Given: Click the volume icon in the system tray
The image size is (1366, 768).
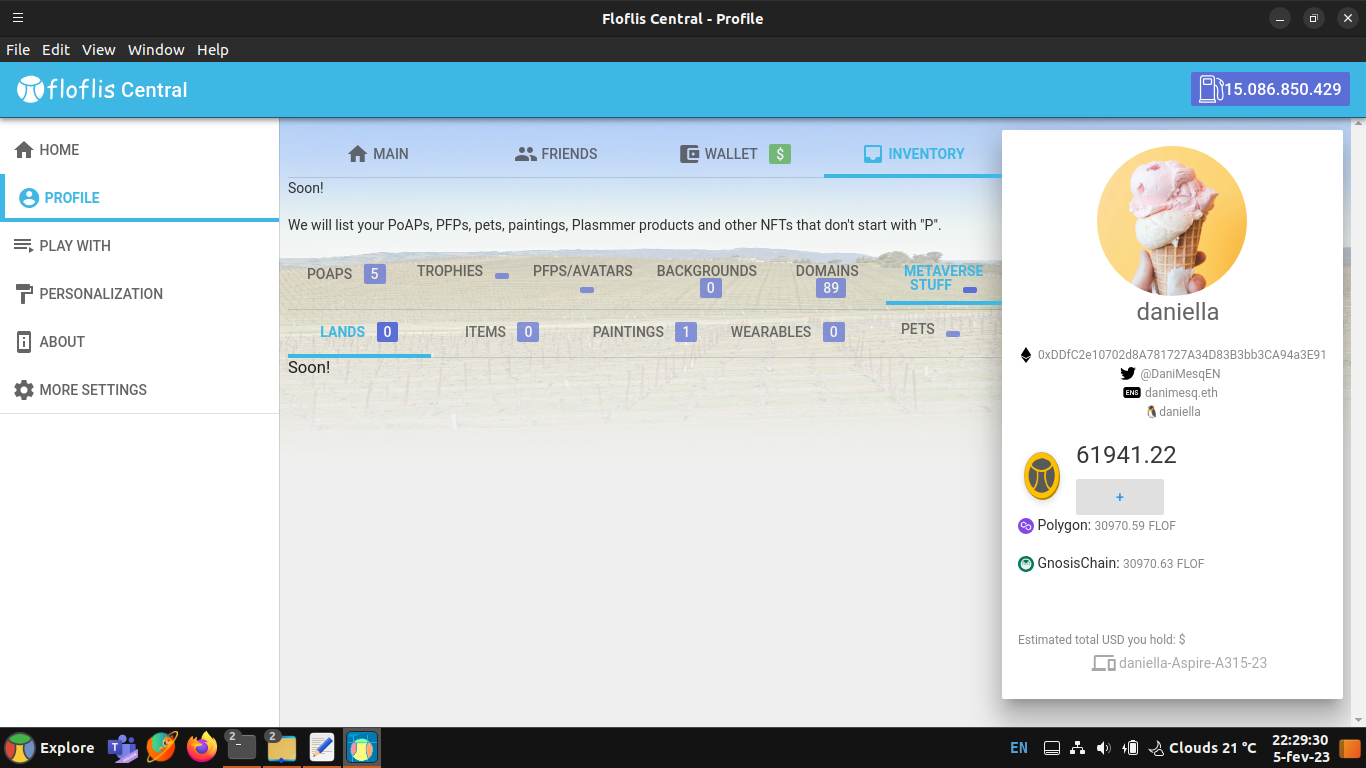Looking at the screenshot, I should point(1104,748).
